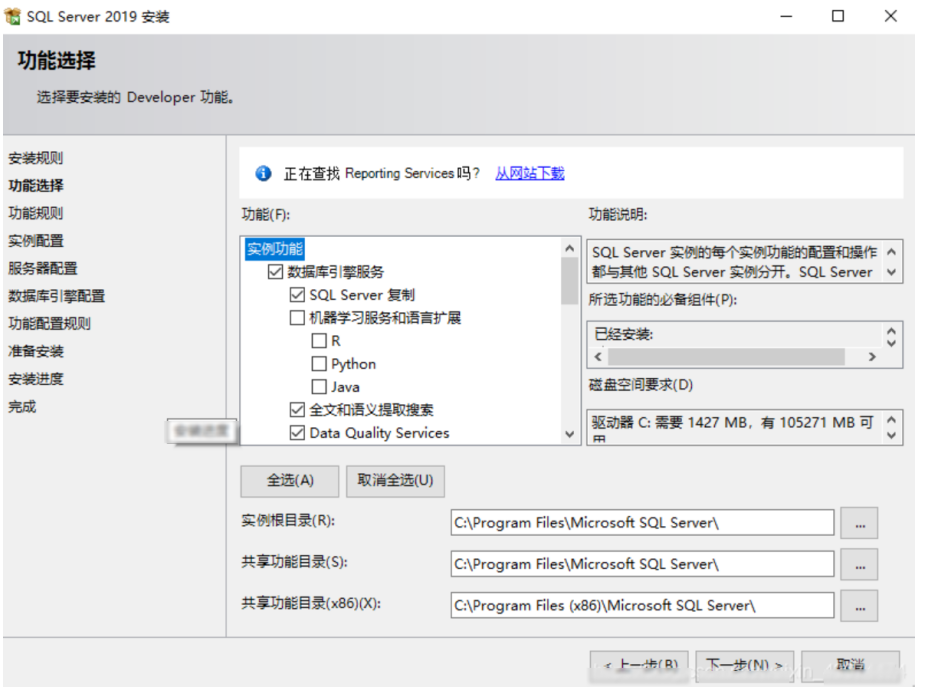Check the Python checkbox
This screenshot has width=930, height=697.
coord(319,364)
